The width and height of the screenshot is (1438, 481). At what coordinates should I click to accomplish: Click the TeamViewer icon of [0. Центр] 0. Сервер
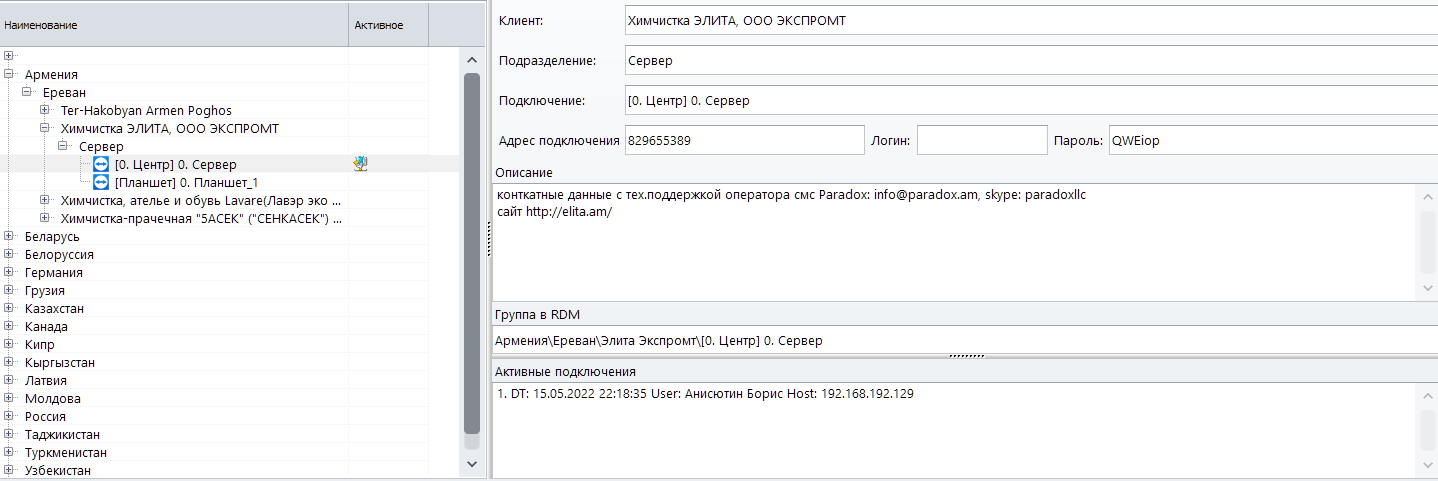click(100, 164)
